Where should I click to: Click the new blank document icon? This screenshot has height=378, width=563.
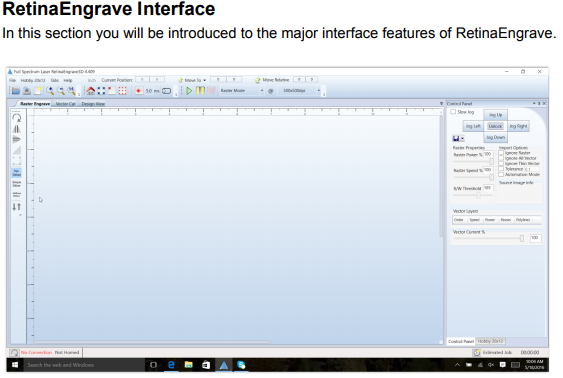(37, 91)
